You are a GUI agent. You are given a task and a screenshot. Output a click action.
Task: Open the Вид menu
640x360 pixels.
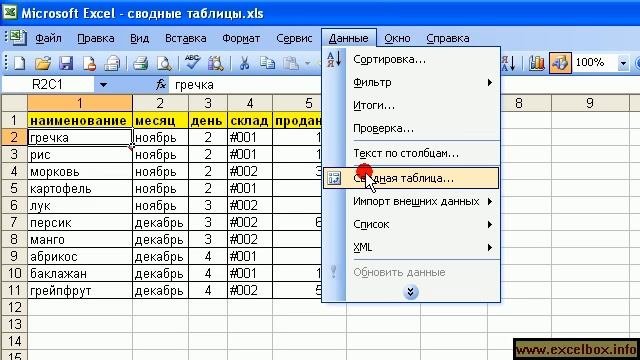point(139,38)
